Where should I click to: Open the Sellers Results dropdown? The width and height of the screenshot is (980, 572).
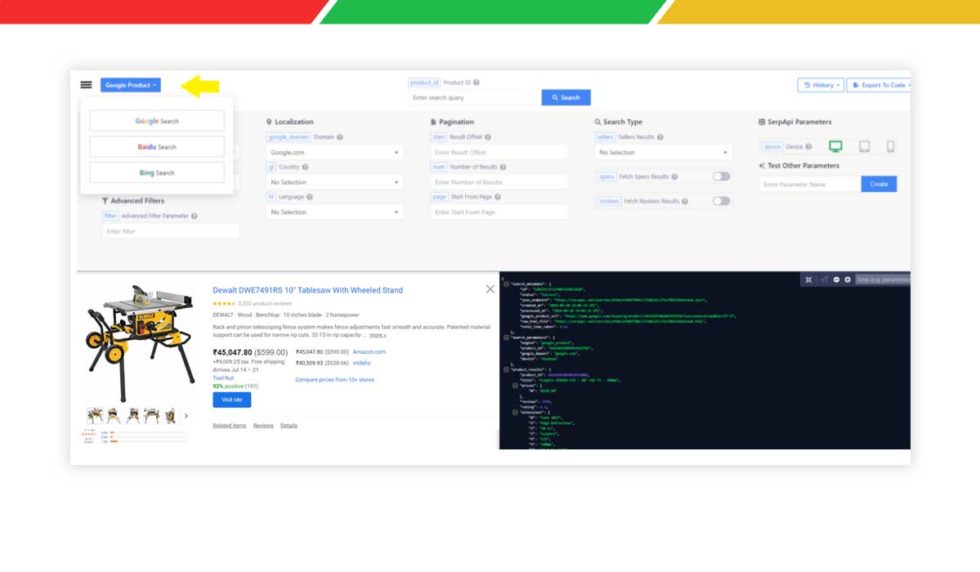tap(663, 153)
